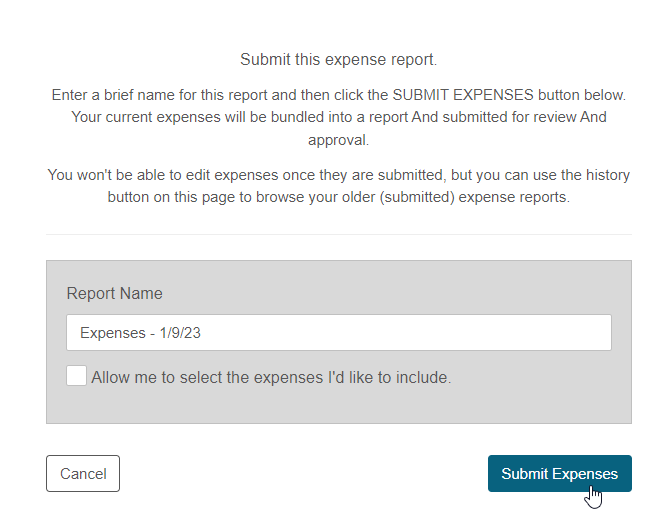Cancel the expense report submission
Screen dimensions: 664x520
83,473
